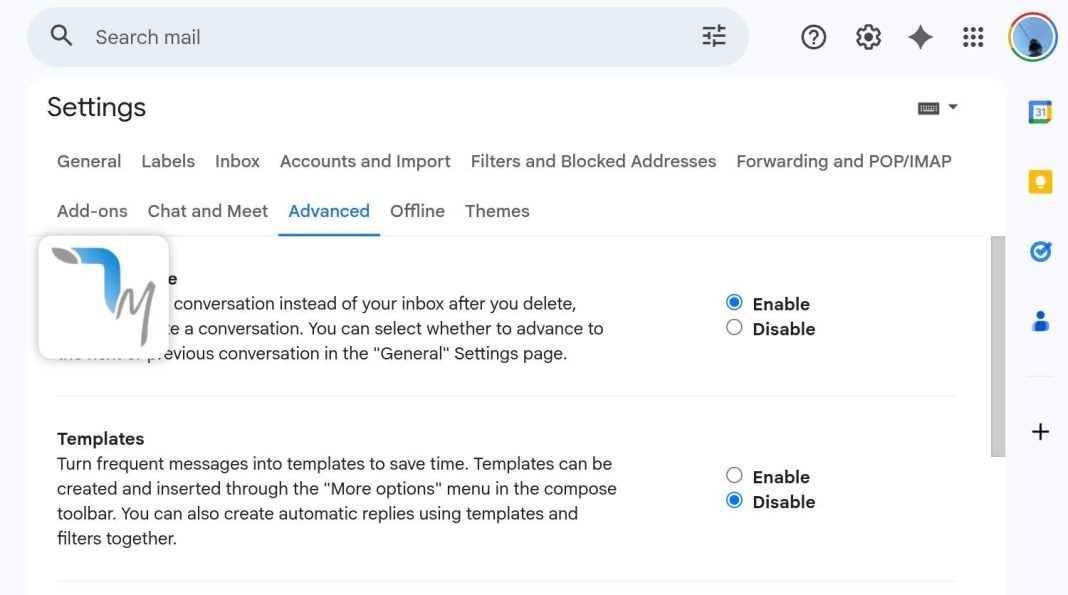Click the Get add-ons plus icon
This screenshot has width=1068, height=595.
[1040, 432]
